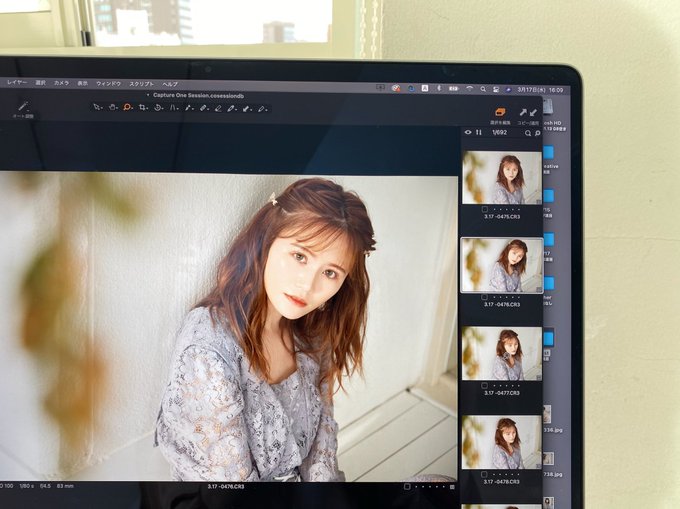Image resolution: width=680 pixels, height=509 pixels.
Task: Open the 選択 menu
Action: pyautogui.click(x=40, y=82)
